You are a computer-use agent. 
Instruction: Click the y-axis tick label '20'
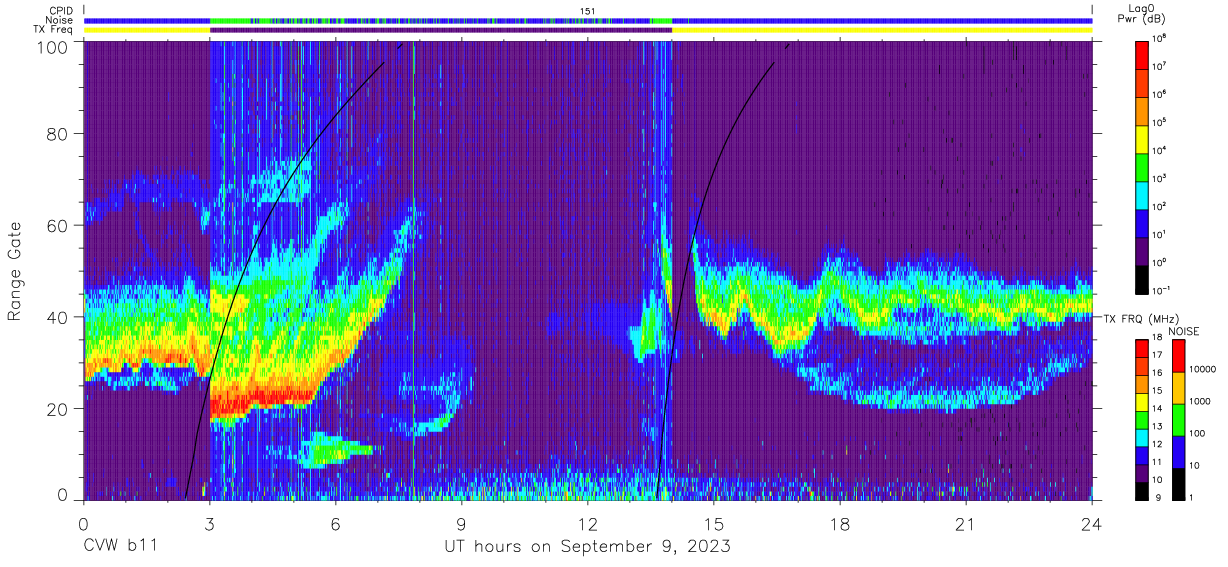(x=57, y=408)
